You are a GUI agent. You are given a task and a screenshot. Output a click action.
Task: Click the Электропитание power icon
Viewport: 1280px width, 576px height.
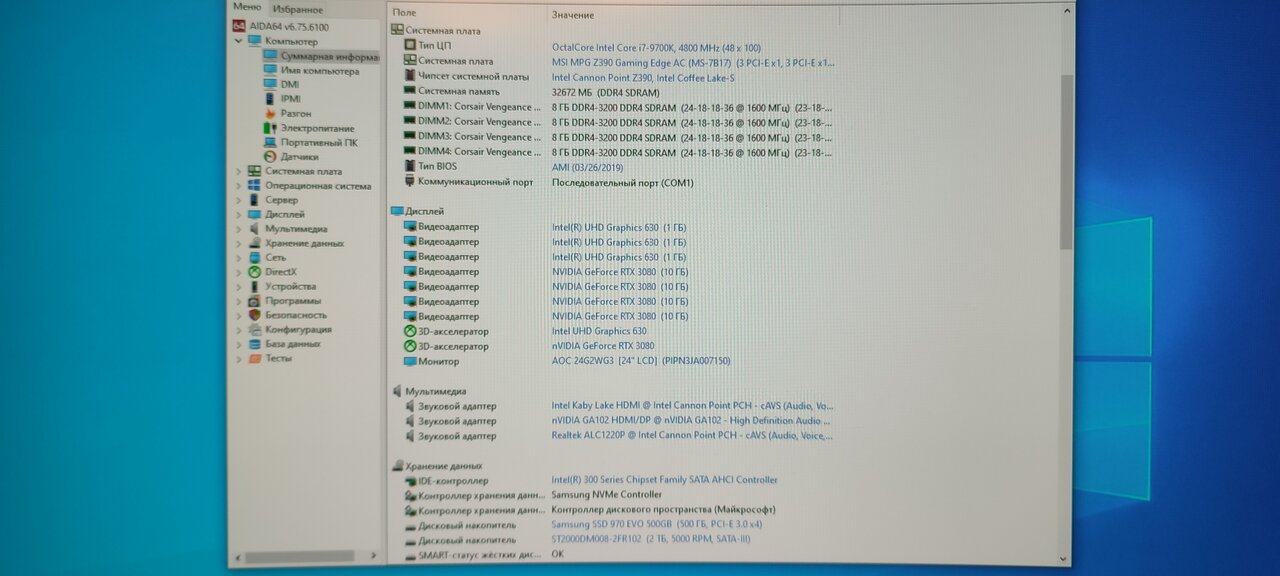pos(270,128)
